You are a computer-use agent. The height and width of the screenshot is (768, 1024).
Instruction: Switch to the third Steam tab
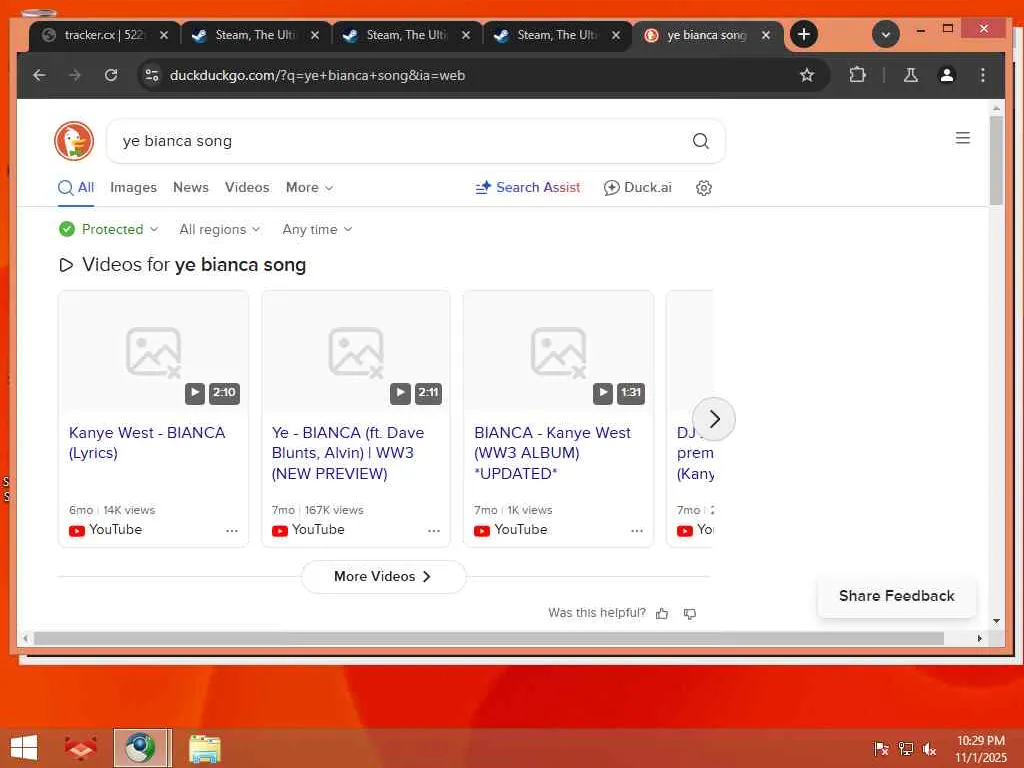click(x=556, y=35)
